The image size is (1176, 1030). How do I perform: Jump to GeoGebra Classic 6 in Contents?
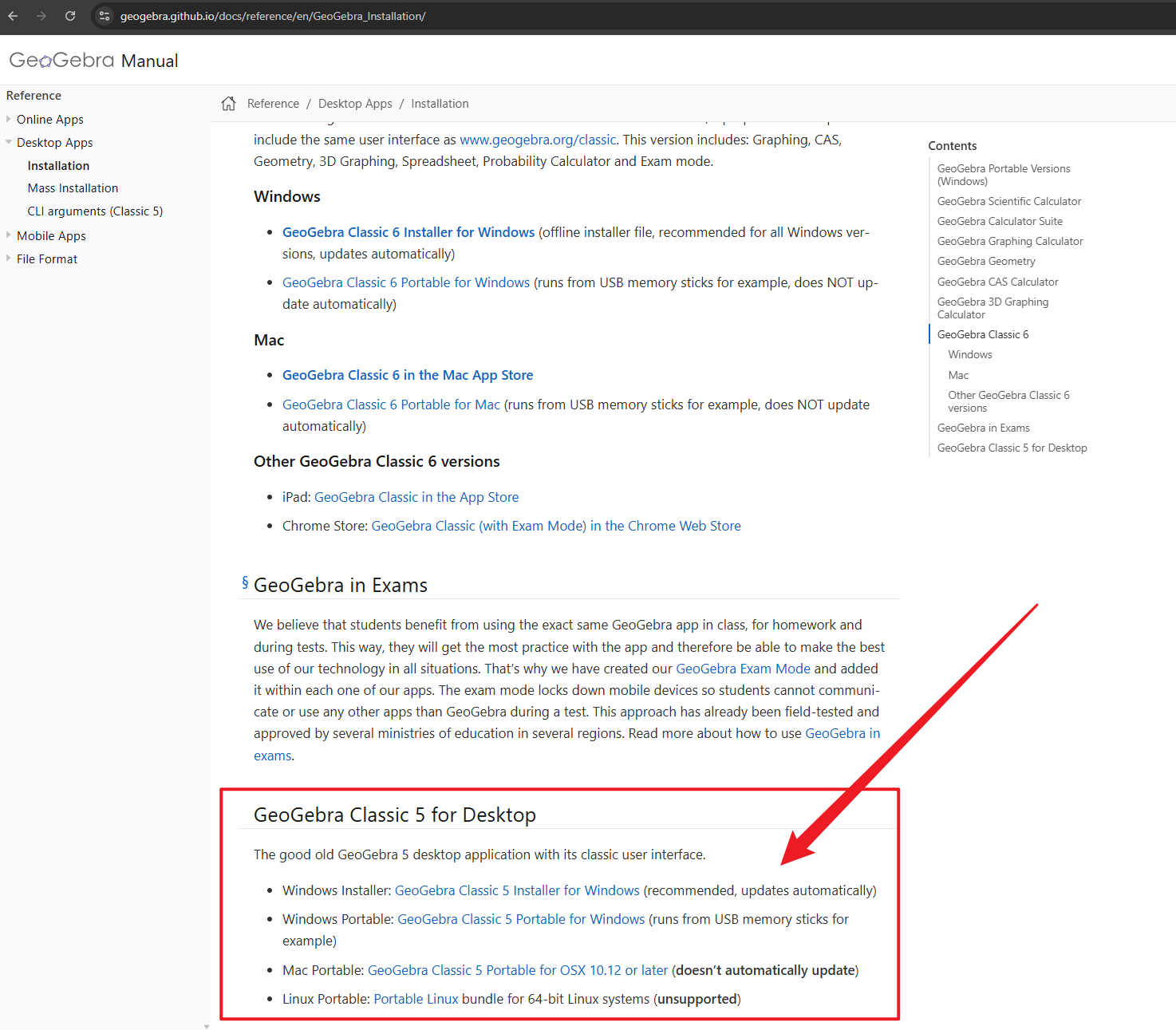(983, 334)
